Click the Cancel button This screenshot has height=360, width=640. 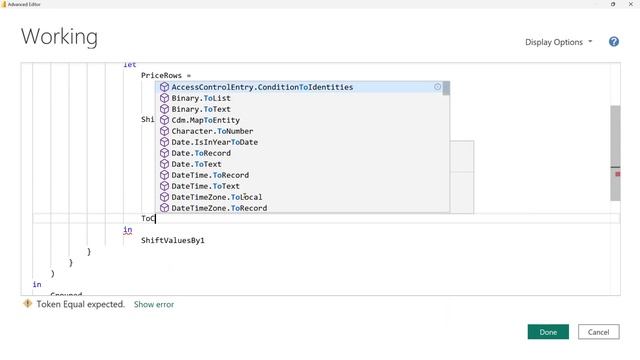pyautogui.click(x=598, y=332)
